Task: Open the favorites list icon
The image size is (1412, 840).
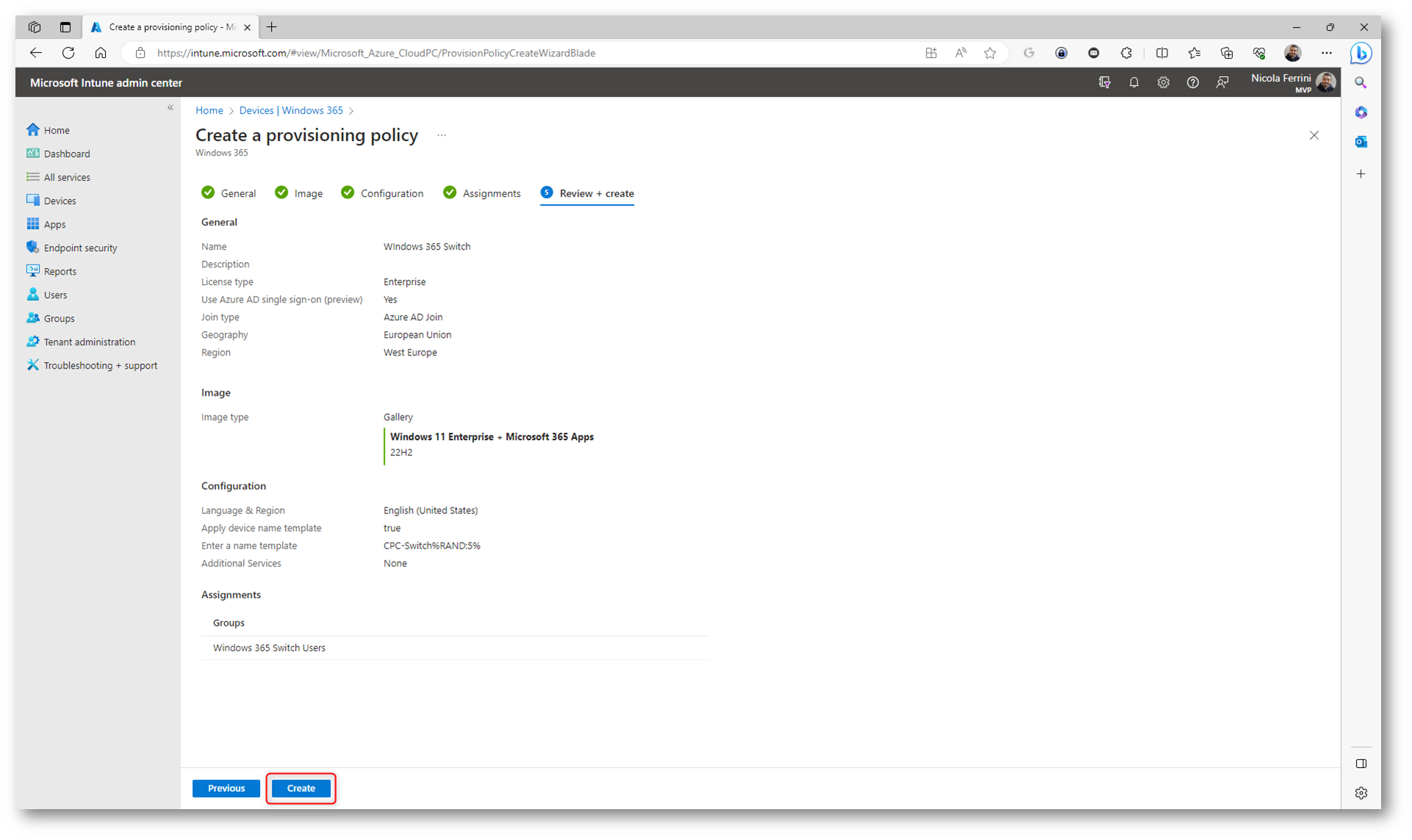Action: (x=1195, y=53)
